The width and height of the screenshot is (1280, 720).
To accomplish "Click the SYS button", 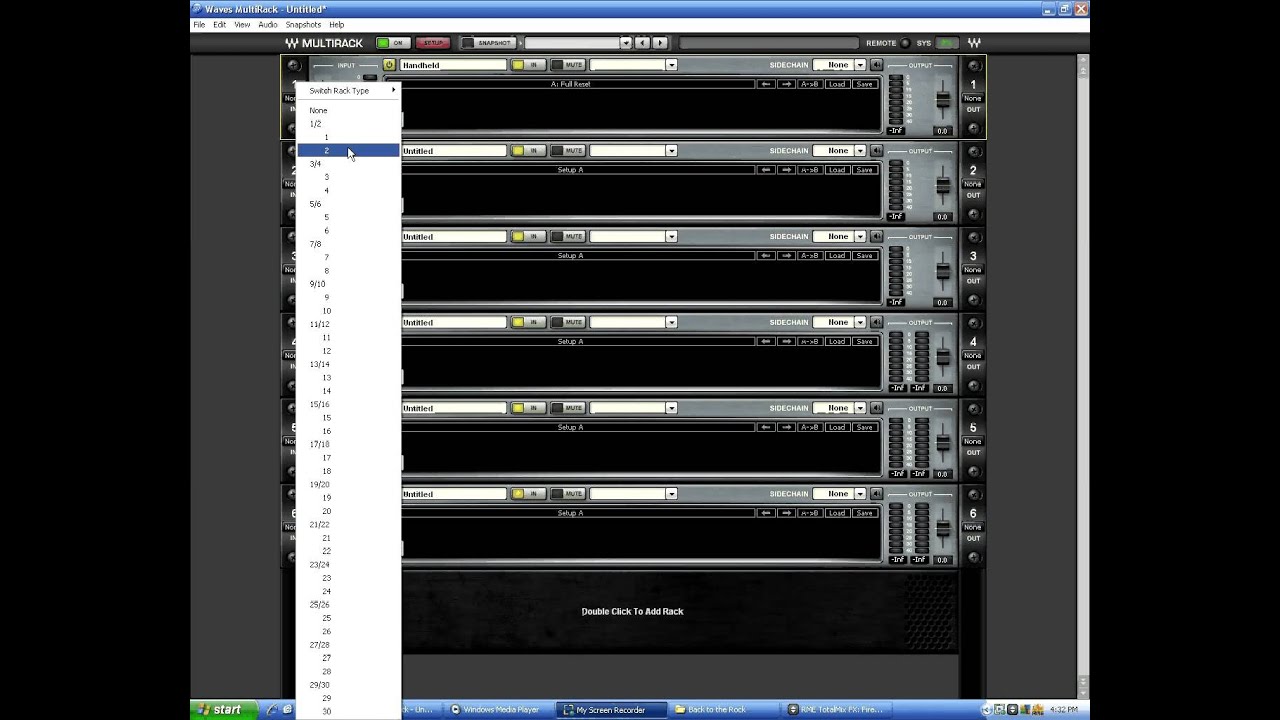I will pos(946,43).
